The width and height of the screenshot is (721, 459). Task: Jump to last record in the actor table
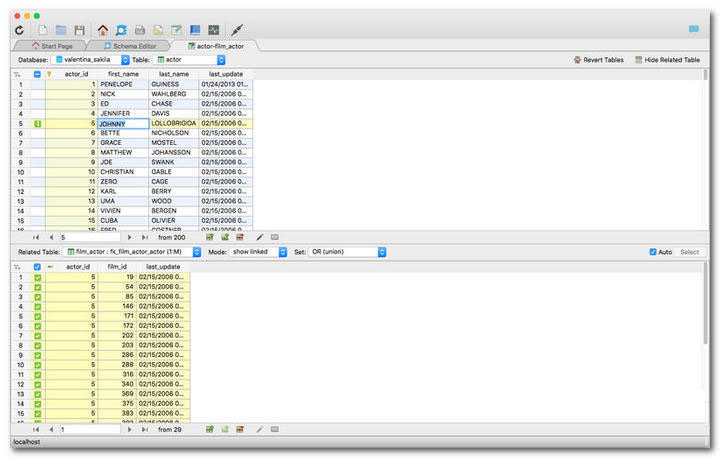click(145, 237)
